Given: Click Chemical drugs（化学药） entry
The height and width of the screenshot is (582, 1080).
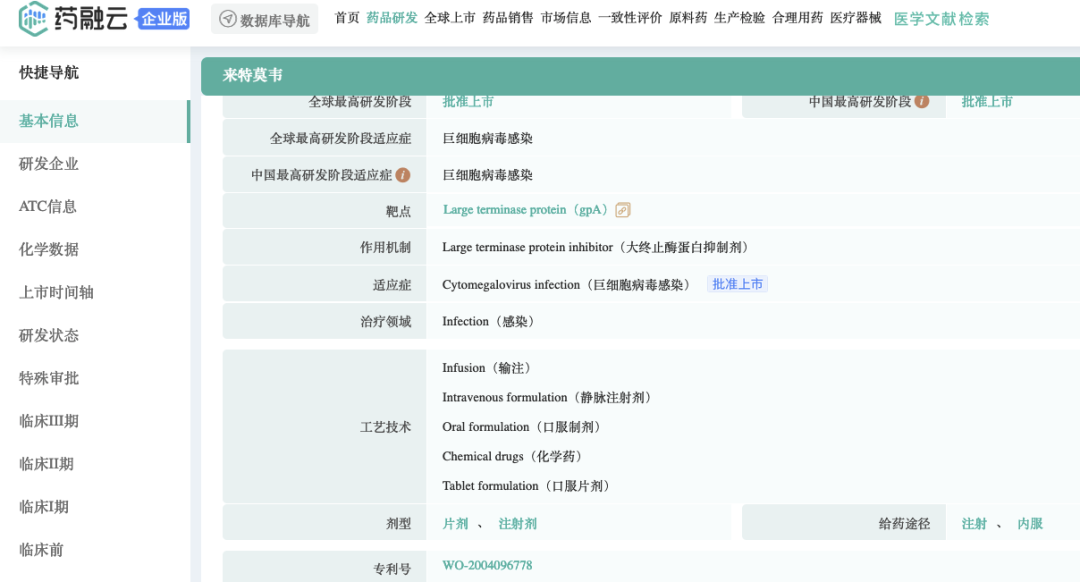Looking at the screenshot, I should [x=513, y=457].
